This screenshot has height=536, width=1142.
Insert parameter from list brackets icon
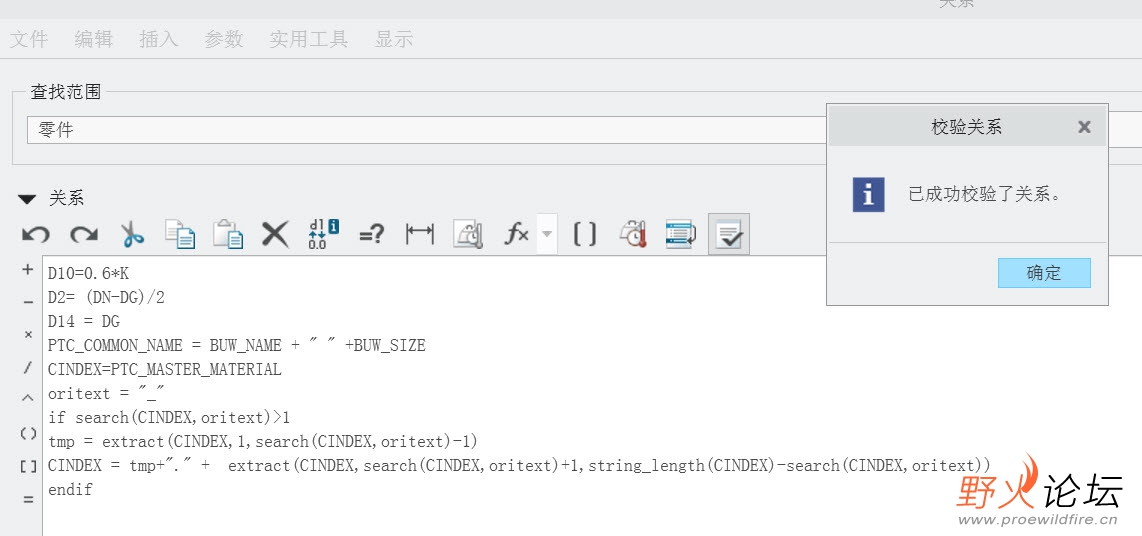584,234
